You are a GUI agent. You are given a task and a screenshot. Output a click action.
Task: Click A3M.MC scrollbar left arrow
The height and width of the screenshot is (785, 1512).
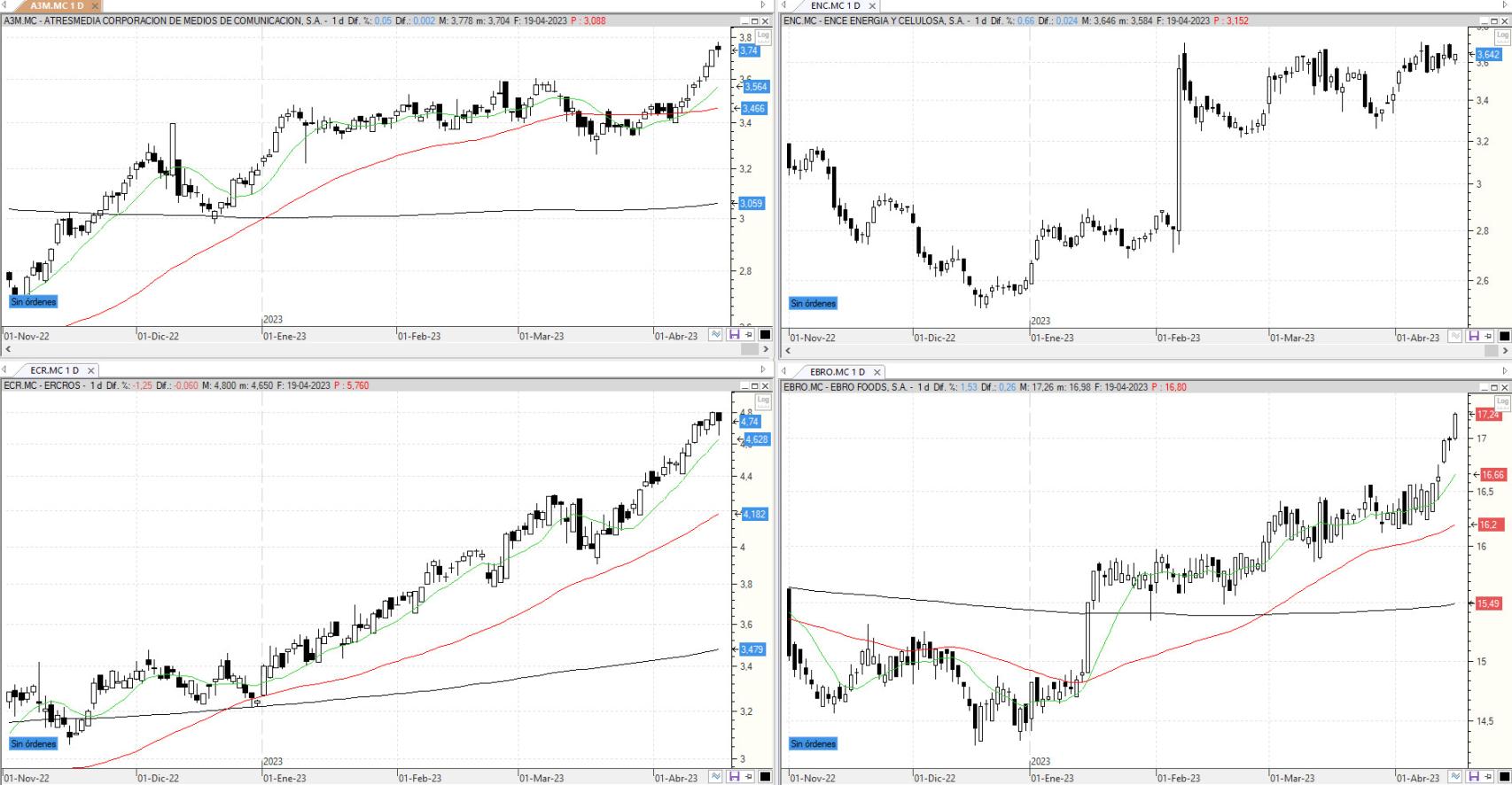[x=7, y=350]
